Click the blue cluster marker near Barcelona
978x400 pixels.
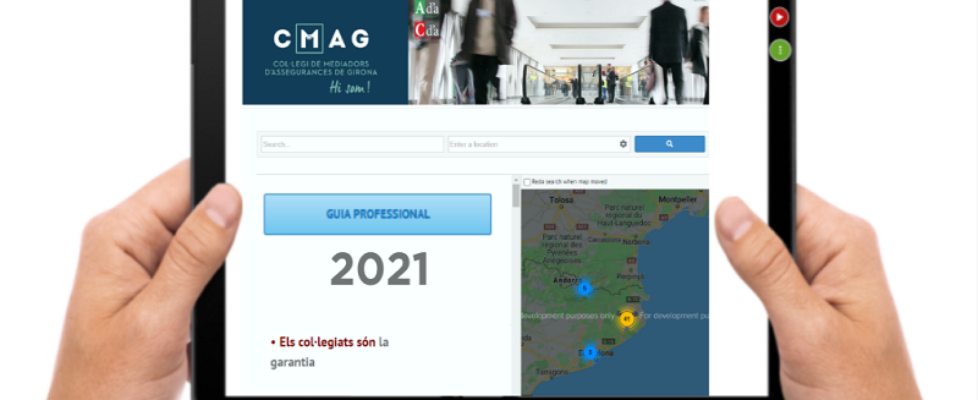click(x=590, y=353)
